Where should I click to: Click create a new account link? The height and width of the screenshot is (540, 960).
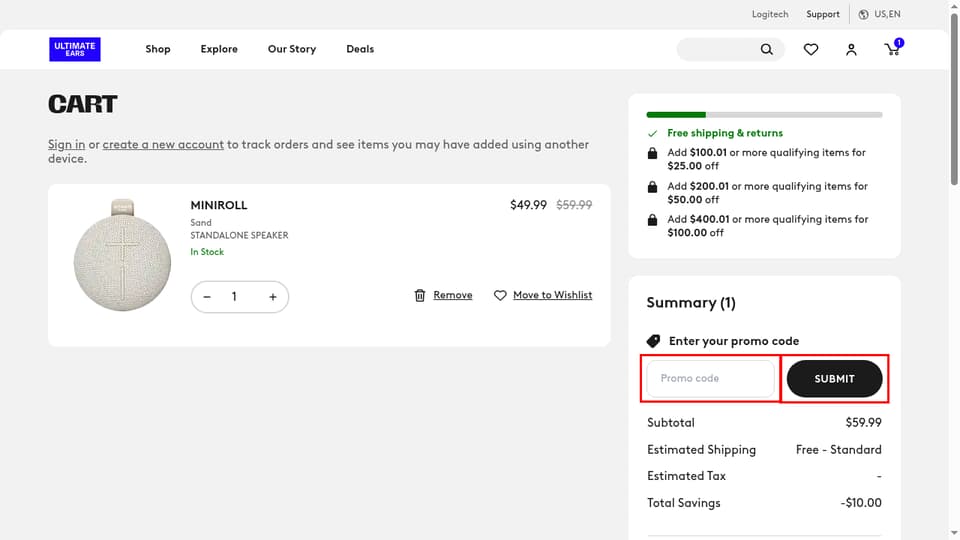(x=163, y=144)
